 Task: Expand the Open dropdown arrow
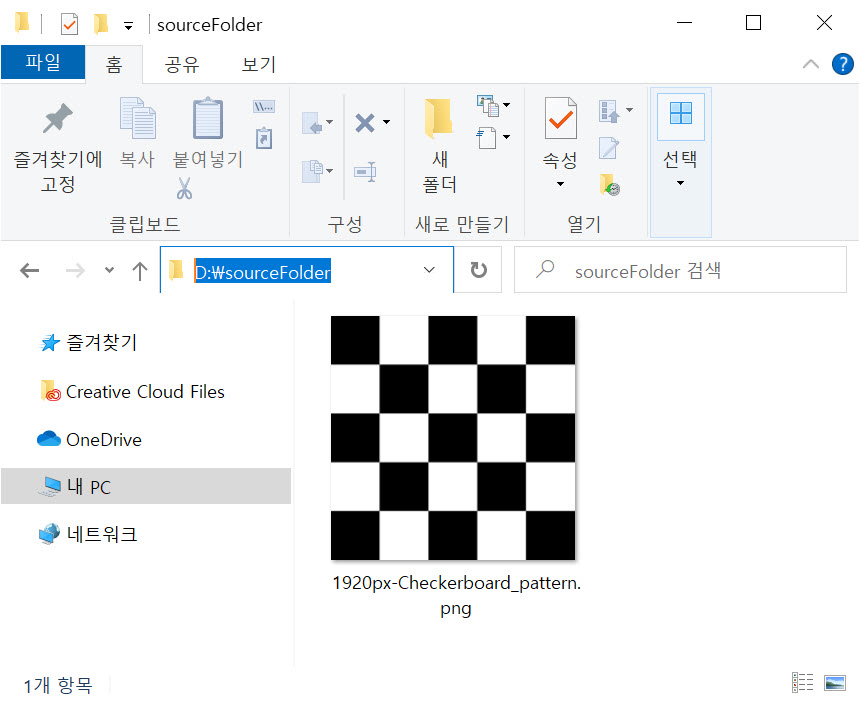[630, 110]
